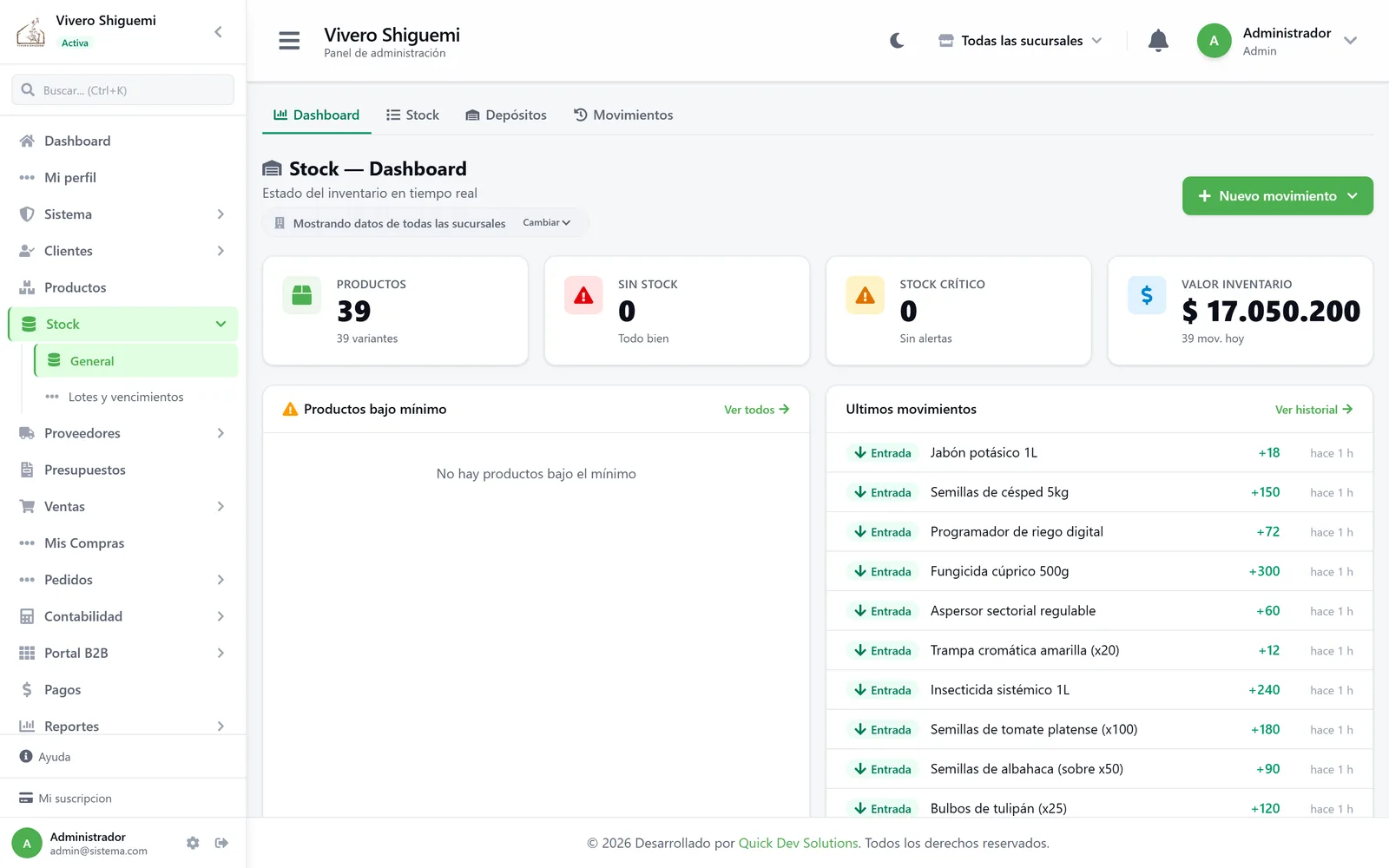Click the Sistema shield icon
The width and height of the screenshot is (1389, 868).
pyautogui.click(x=27, y=214)
